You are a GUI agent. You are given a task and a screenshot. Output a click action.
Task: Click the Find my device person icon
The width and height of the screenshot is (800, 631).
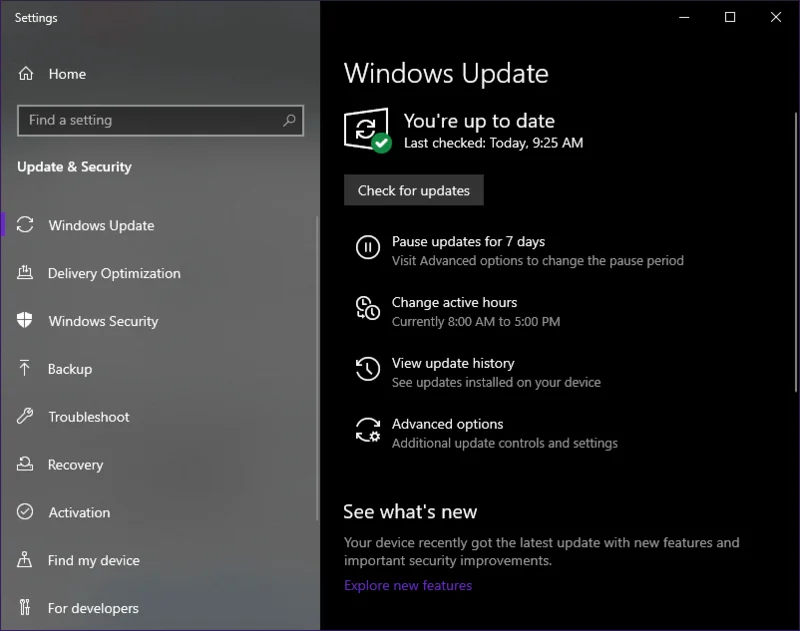pos(24,560)
